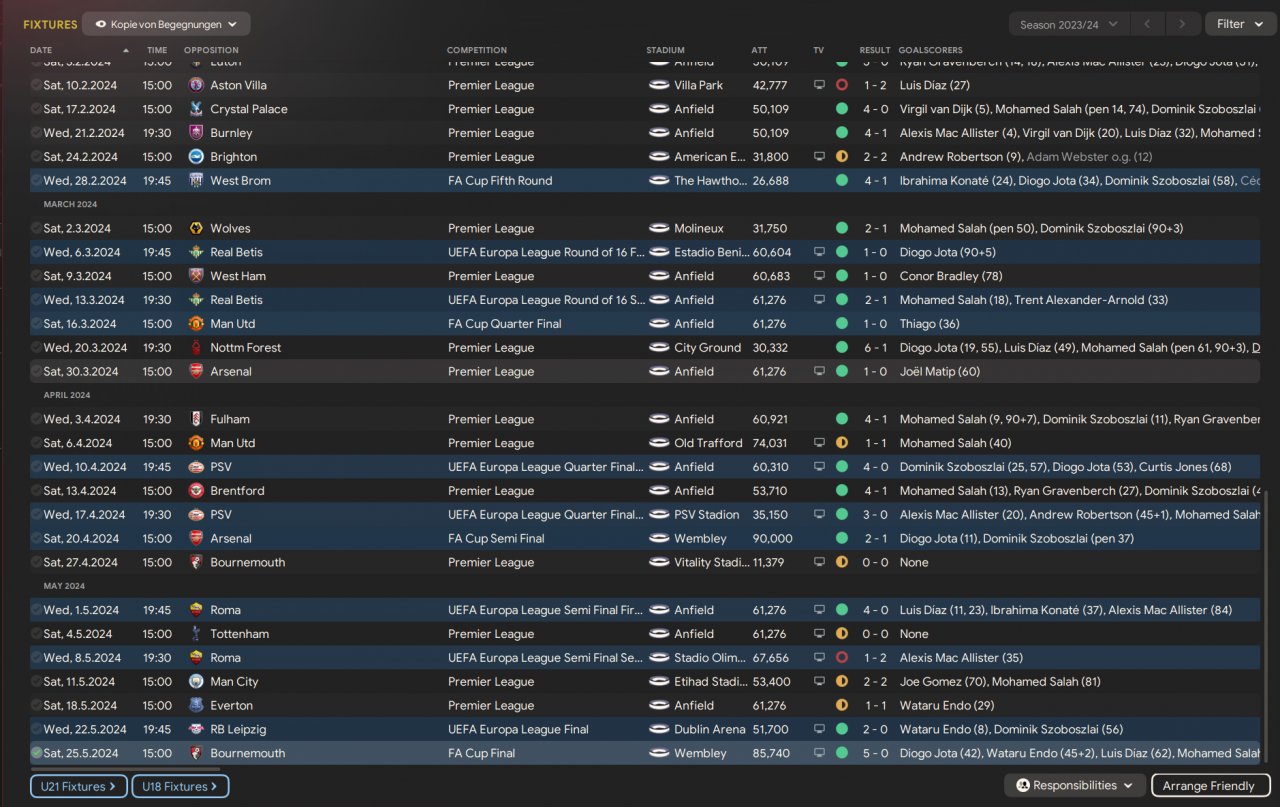Click goalscorer Joël Matip (60)
Screen dimensions: 1280x807
coord(940,372)
